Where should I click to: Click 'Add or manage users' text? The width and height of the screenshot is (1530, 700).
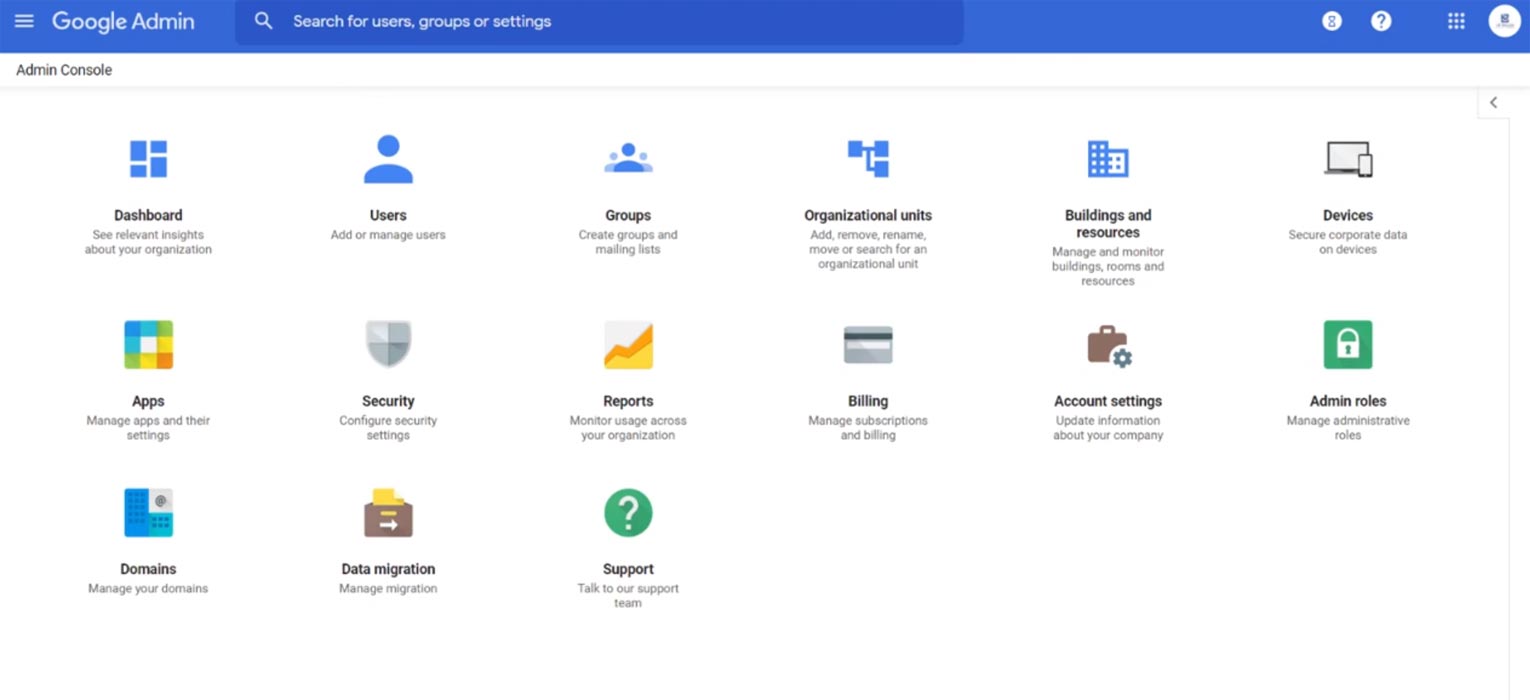point(388,235)
